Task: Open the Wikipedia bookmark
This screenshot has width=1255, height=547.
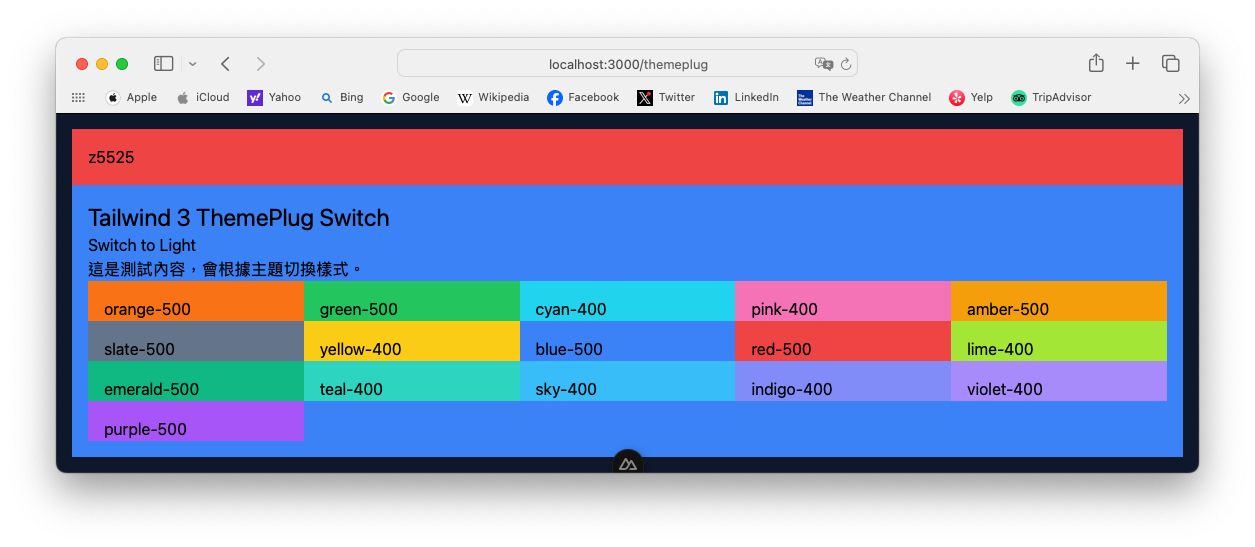Action: click(493, 98)
